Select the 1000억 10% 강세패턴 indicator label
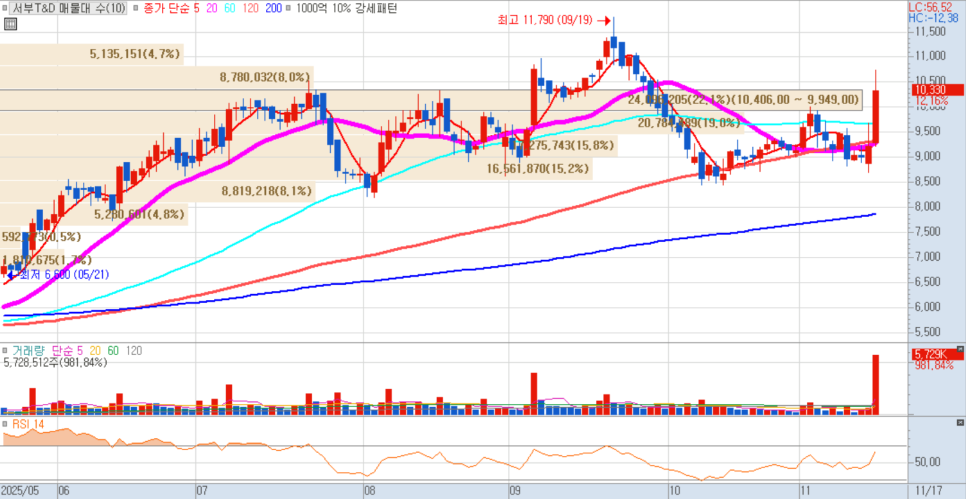Screen dimensions: 966x499 pos(346,9)
